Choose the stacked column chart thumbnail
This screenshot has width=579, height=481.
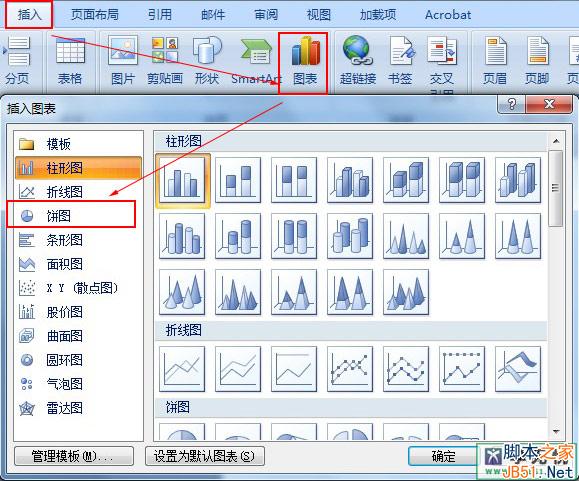pyautogui.click(x=238, y=180)
